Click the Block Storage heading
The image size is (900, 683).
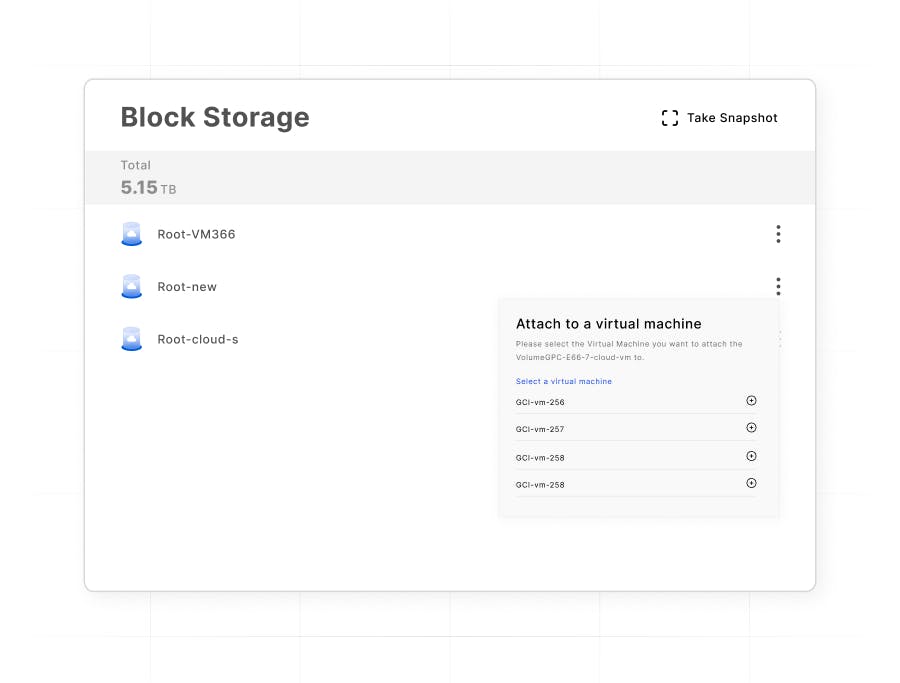[x=215, y=117]
